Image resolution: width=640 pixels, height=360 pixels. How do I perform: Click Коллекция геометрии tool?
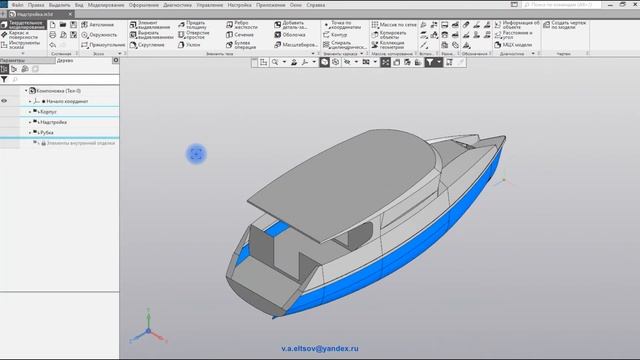tap(388, 44)
